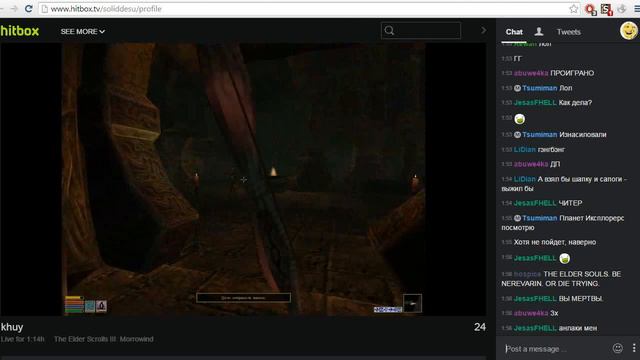The width and height of the screenshot is (640, 360).
Task: Click username abuwe4ka next to 3х
Action: point(531,313)
